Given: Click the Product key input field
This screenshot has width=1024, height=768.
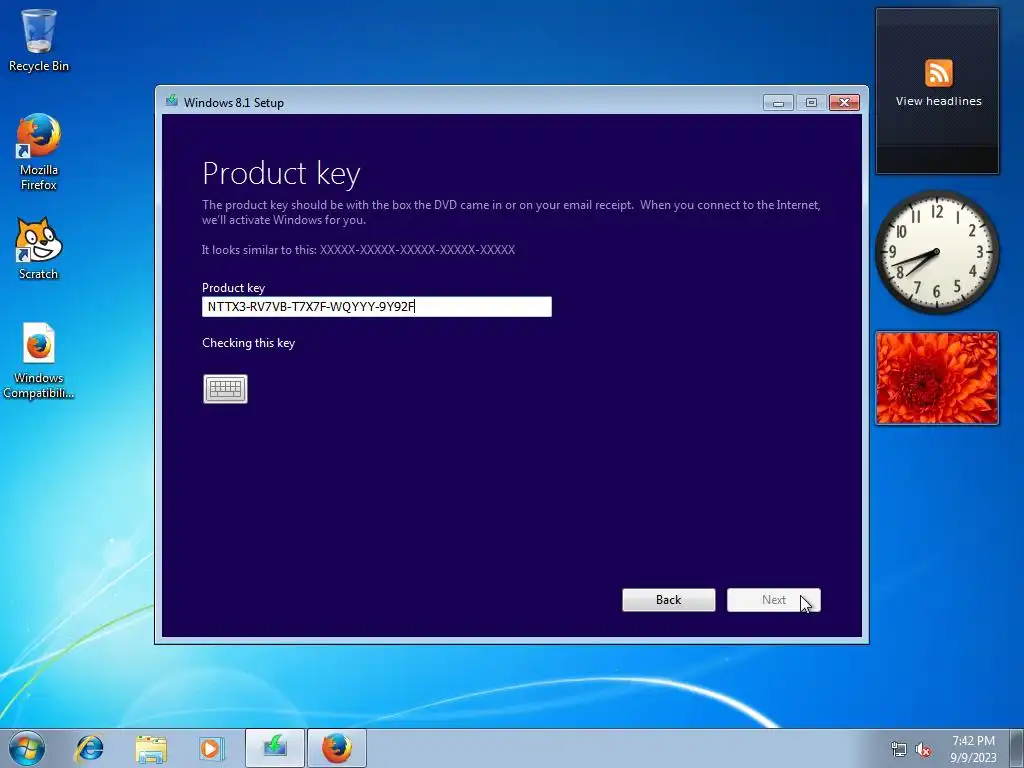Looking at the screenshot, I should click(377, 307).
